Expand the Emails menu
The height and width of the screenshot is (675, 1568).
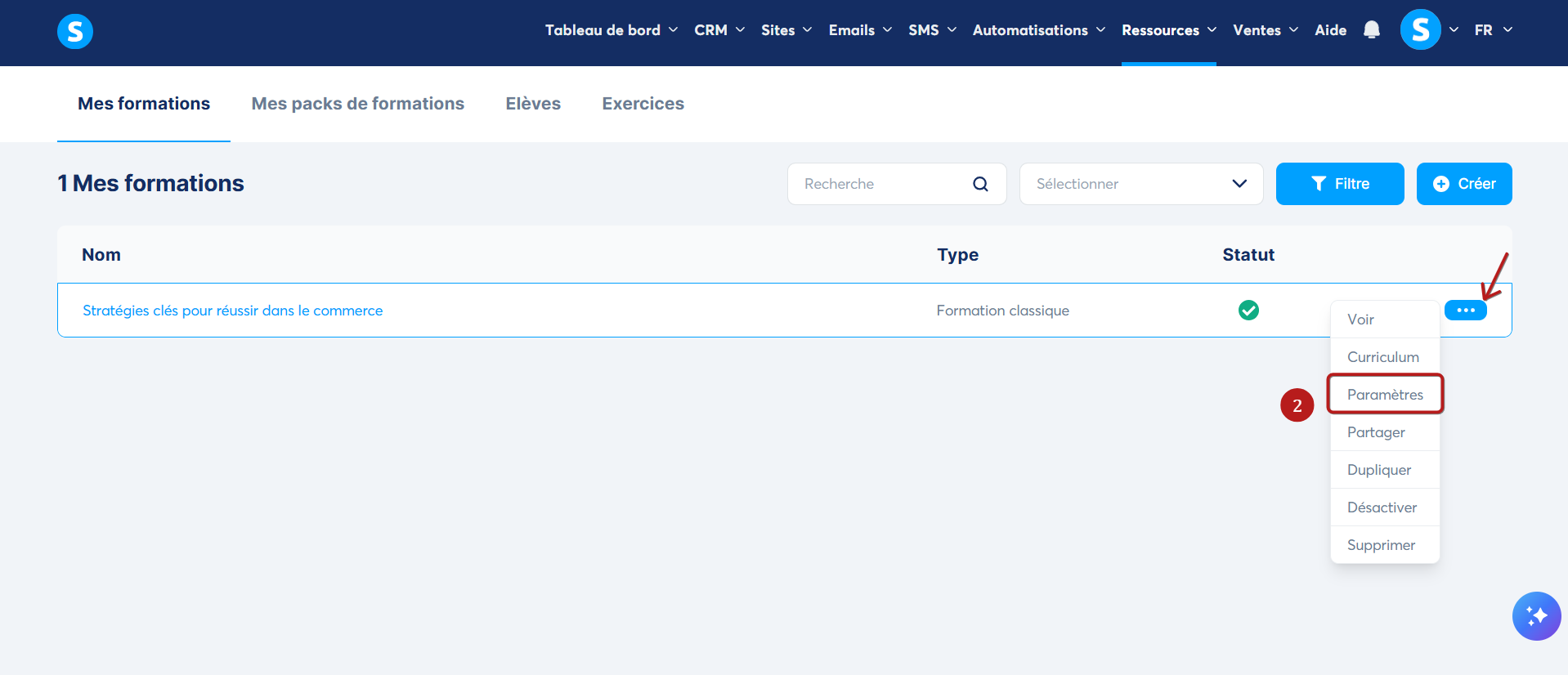(x=860, y=30)
